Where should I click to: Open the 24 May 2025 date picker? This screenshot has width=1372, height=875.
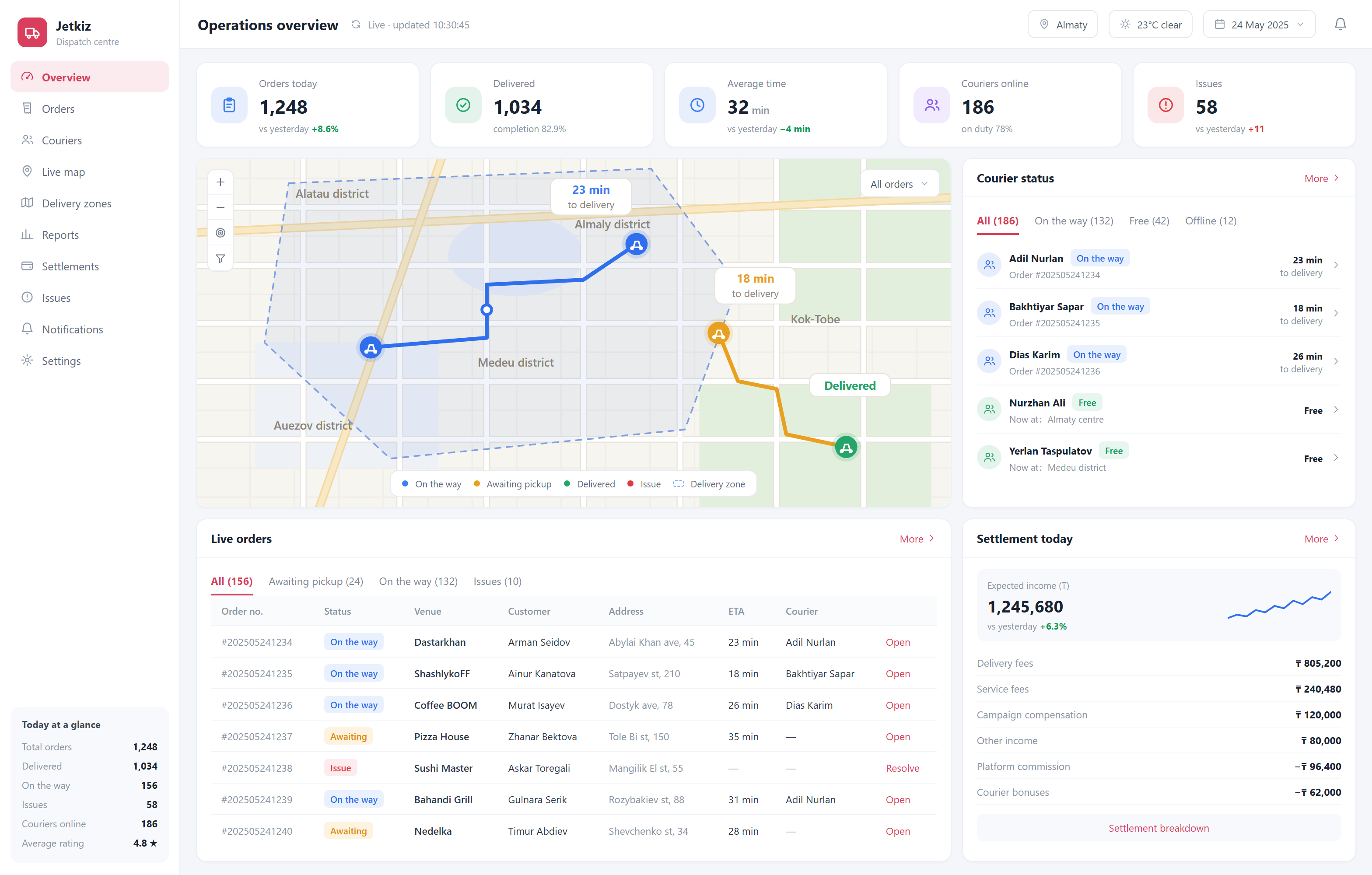(x=1259, y=24)
